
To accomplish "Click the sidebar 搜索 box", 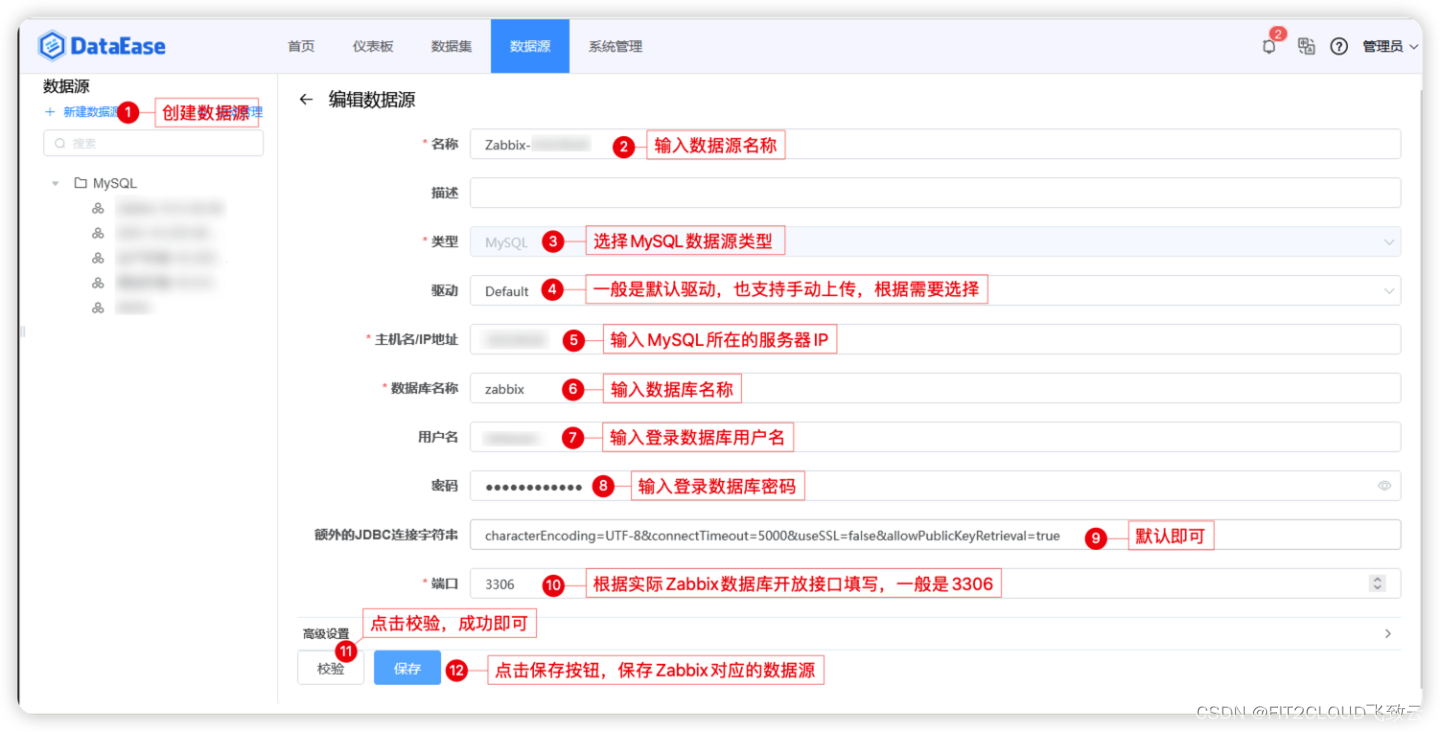I will point(153,143).
